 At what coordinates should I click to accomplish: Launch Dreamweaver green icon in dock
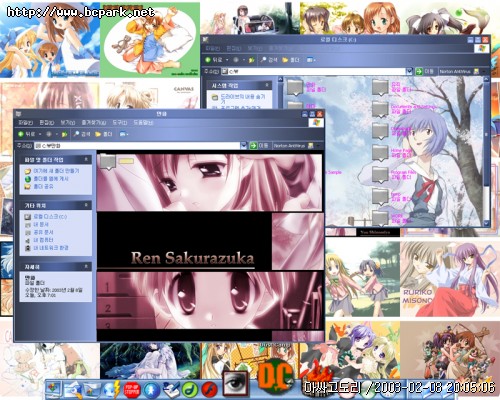pos(190,389)
